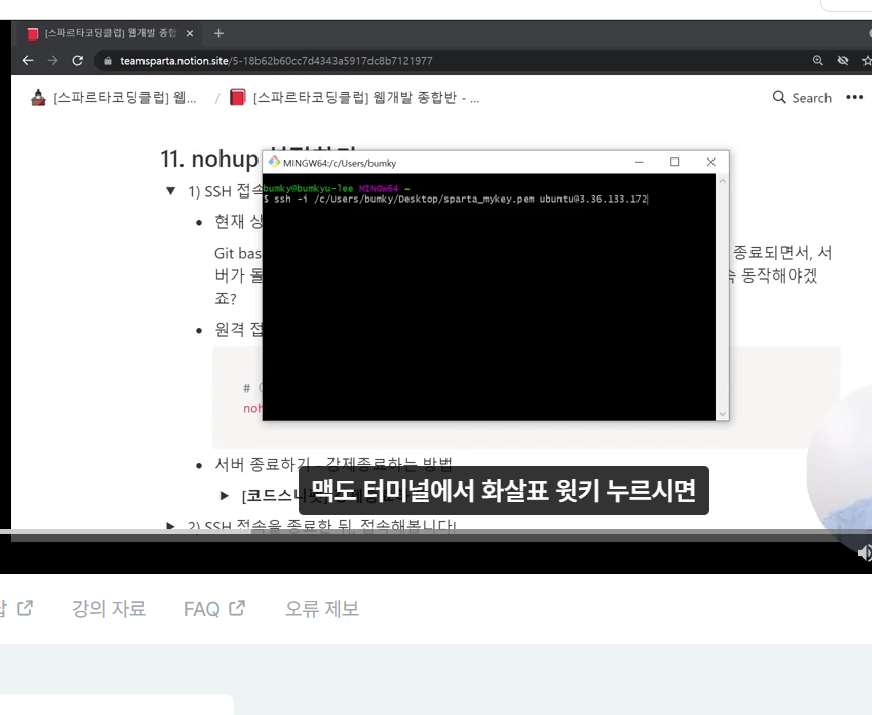The image size is (872, 715).
Task: Click the ssh command line in terminal
Action: coord(455,199)
